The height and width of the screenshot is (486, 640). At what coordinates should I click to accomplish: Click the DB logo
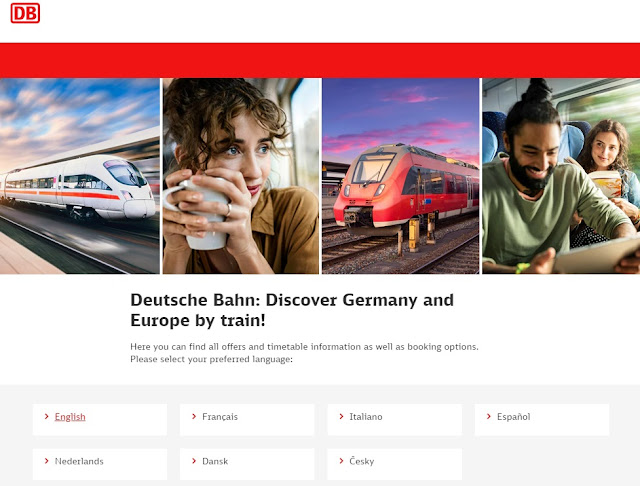click(x=25, y=13)
